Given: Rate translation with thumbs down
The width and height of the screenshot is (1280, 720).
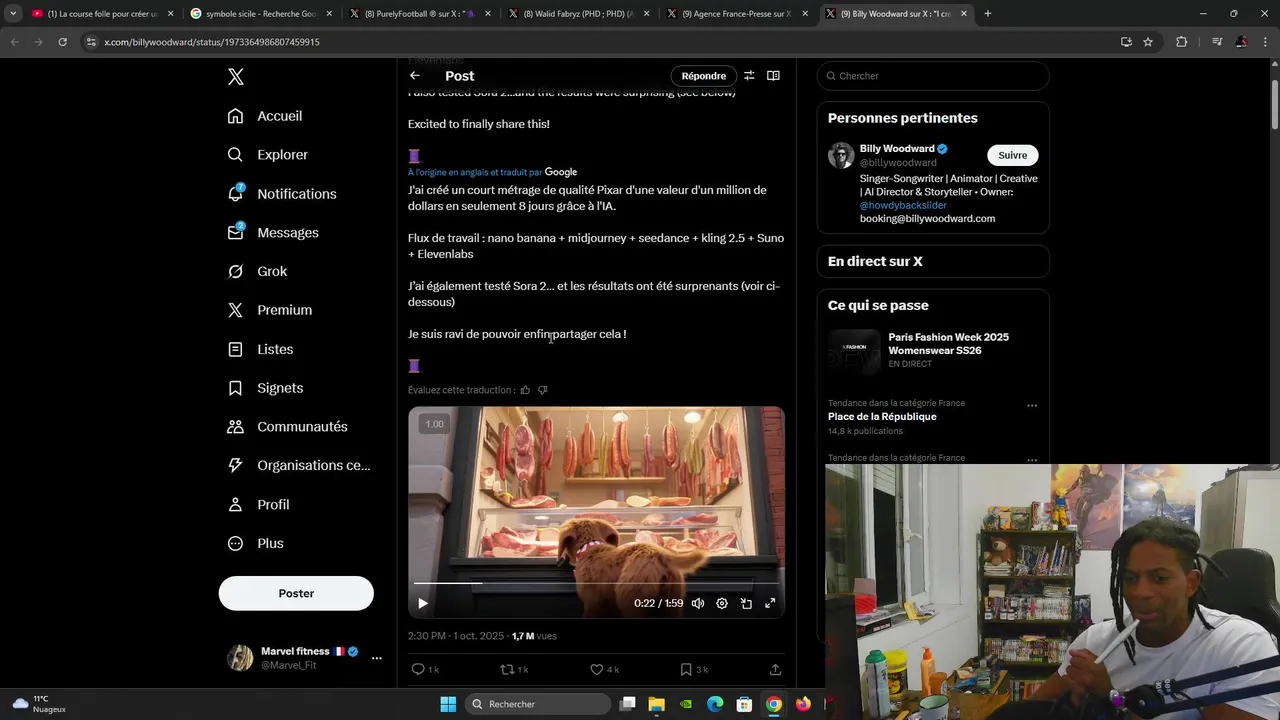Looking at the screenshot, I should coord(543,390).
